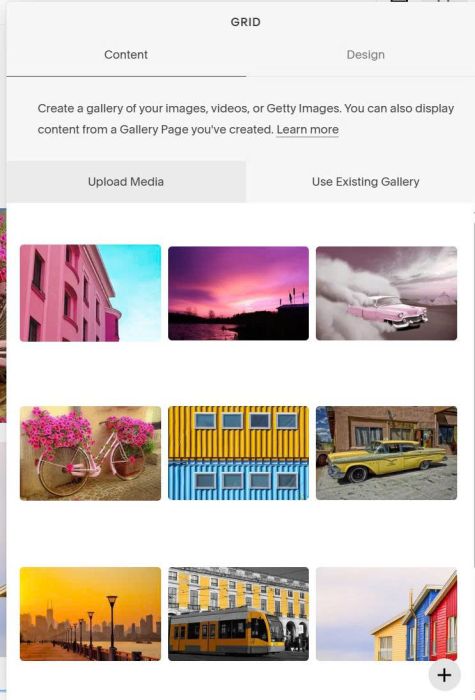Choose the Use Existing Gallery option
Image resolution: width=475 pixels, height=700 pixels.
click(365, 182)
